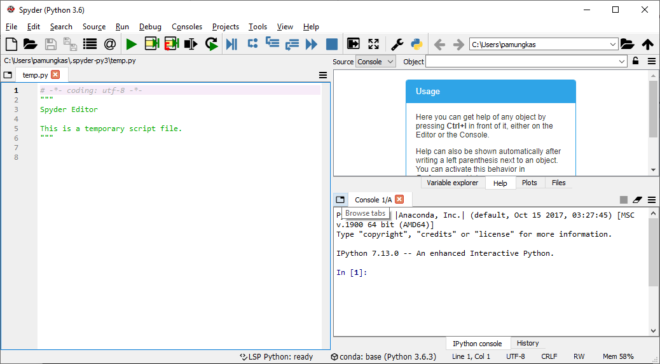
Task: Click Step over current line debug icon
Action: (x=253, y=43)
